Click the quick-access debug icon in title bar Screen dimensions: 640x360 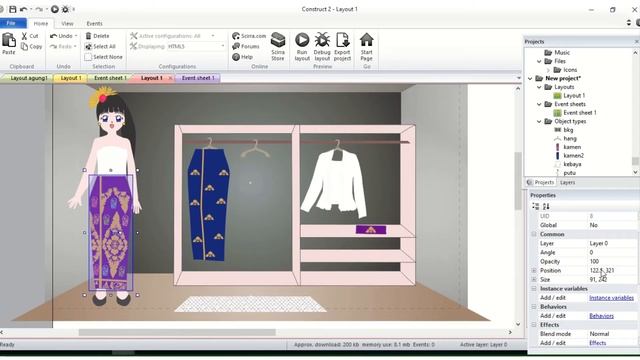click(65, 9)
